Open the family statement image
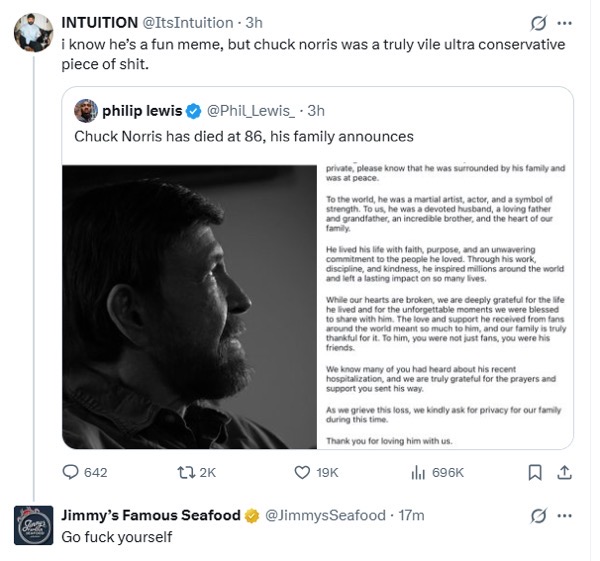600x561 pixels. (445, 307)
